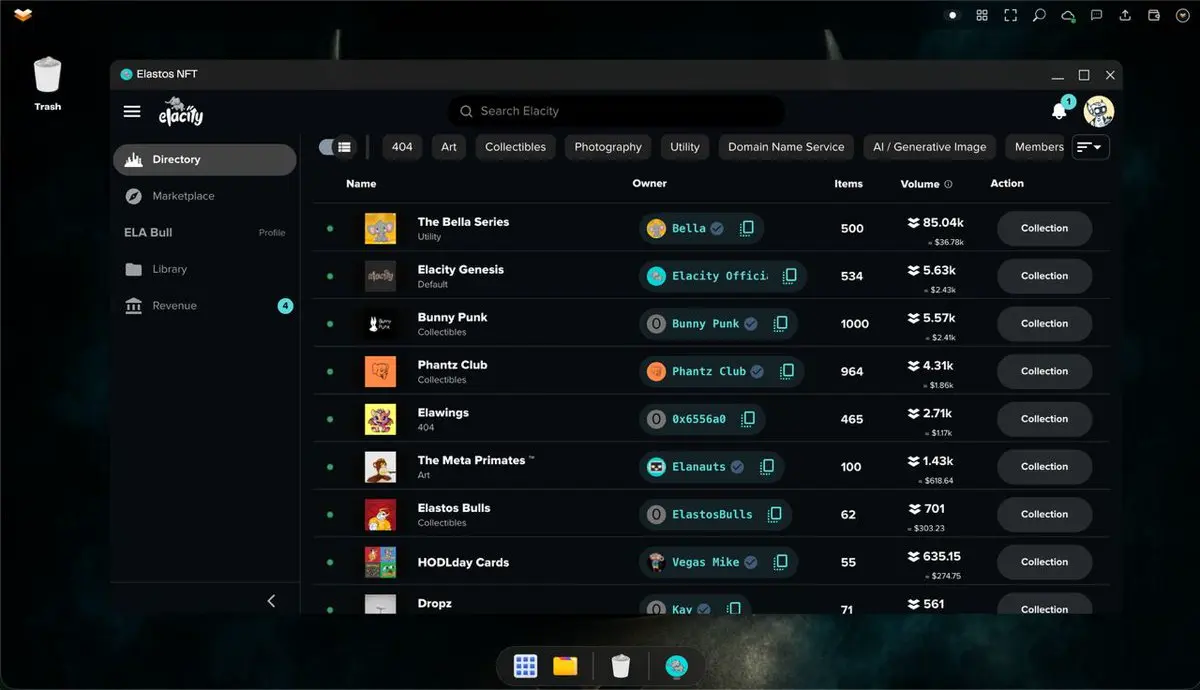Screen dimensions: 1200x690
Task: Filter by the Members category
Action: point(1036,147)
